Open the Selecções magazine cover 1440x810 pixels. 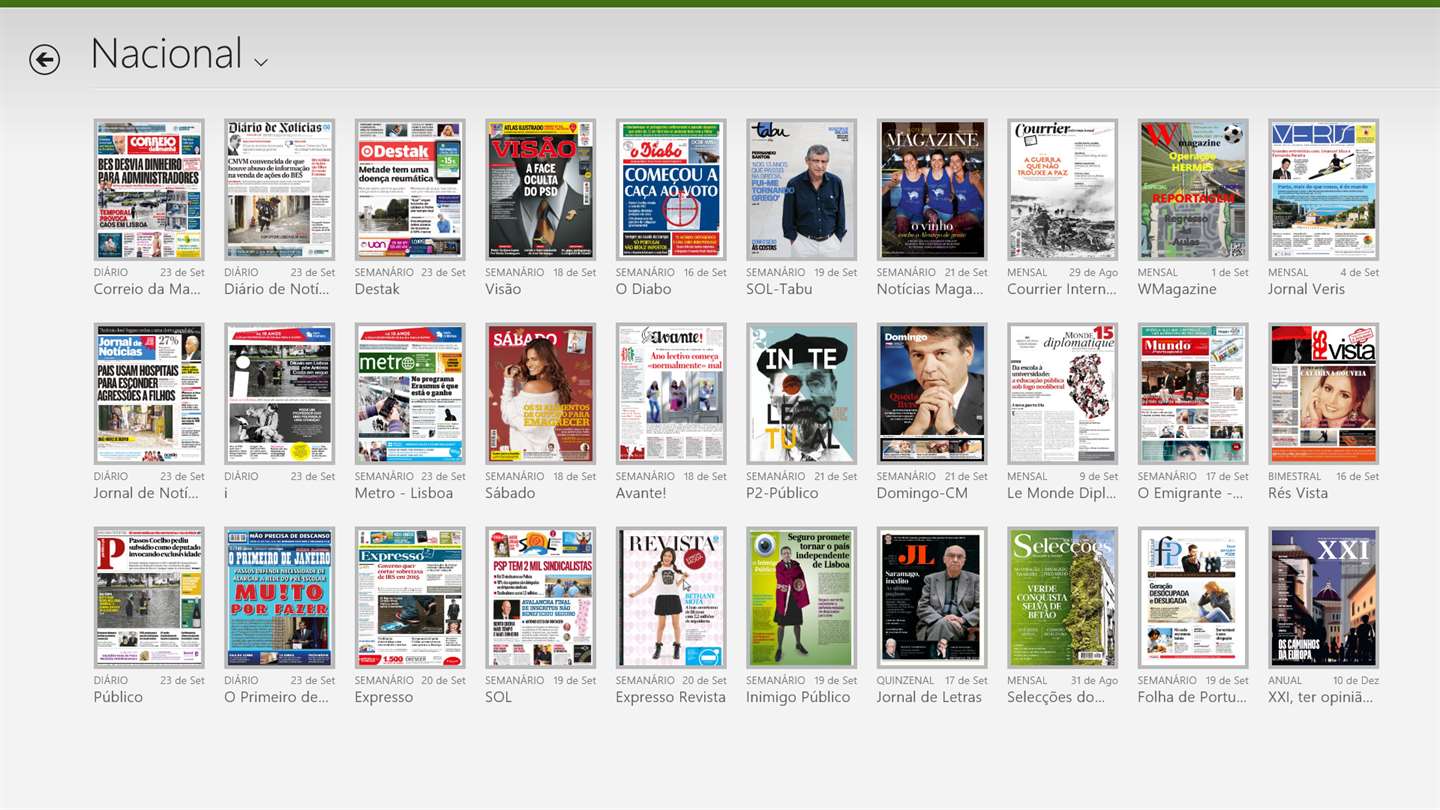(x=1062, y=598)
